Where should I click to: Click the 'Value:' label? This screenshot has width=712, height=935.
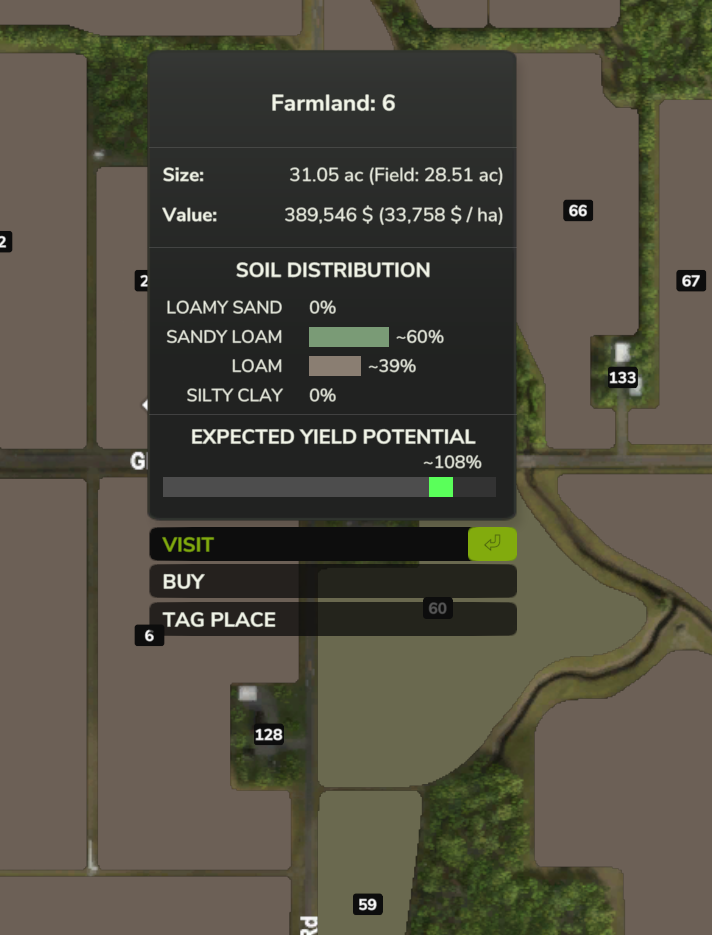pos(190,215)
